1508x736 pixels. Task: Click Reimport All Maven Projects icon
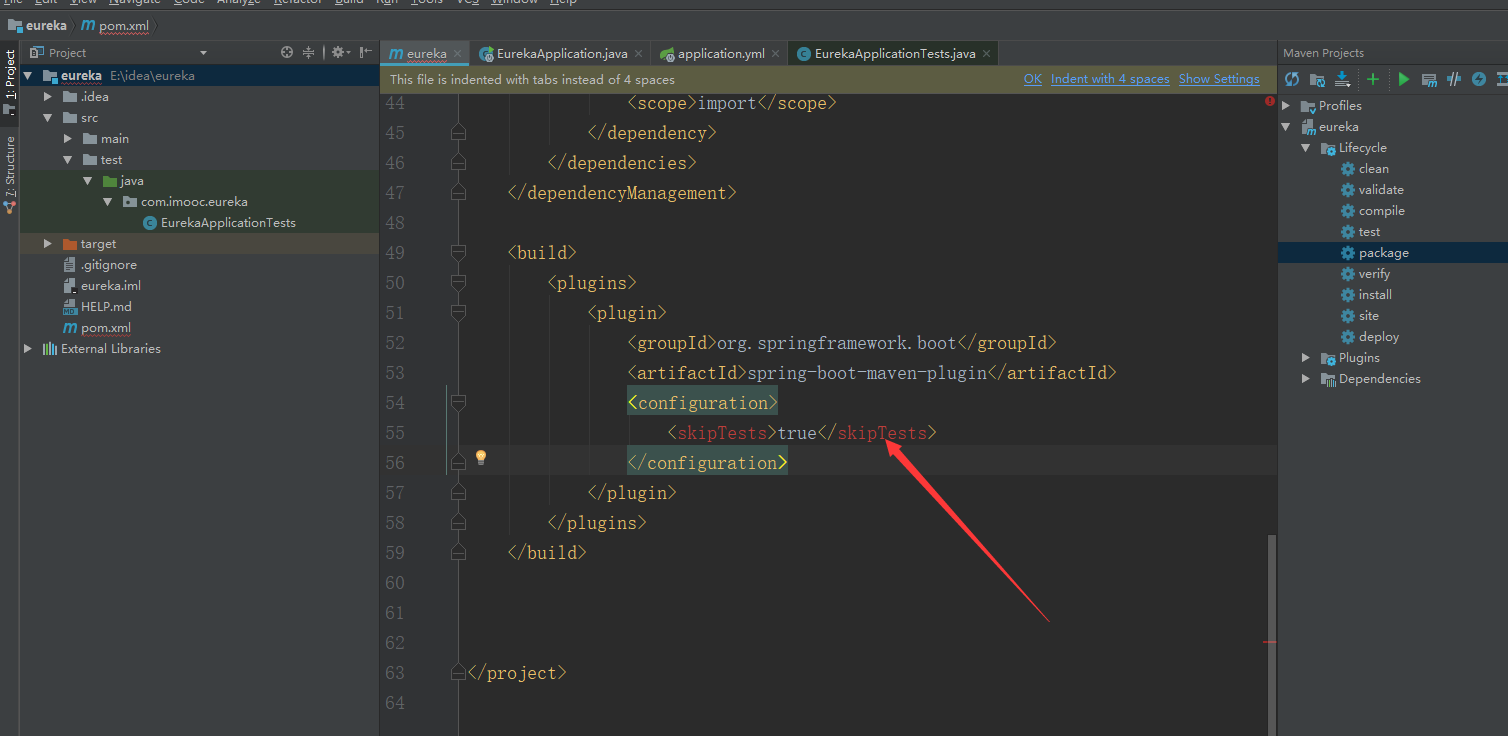tap(1292, 79)
